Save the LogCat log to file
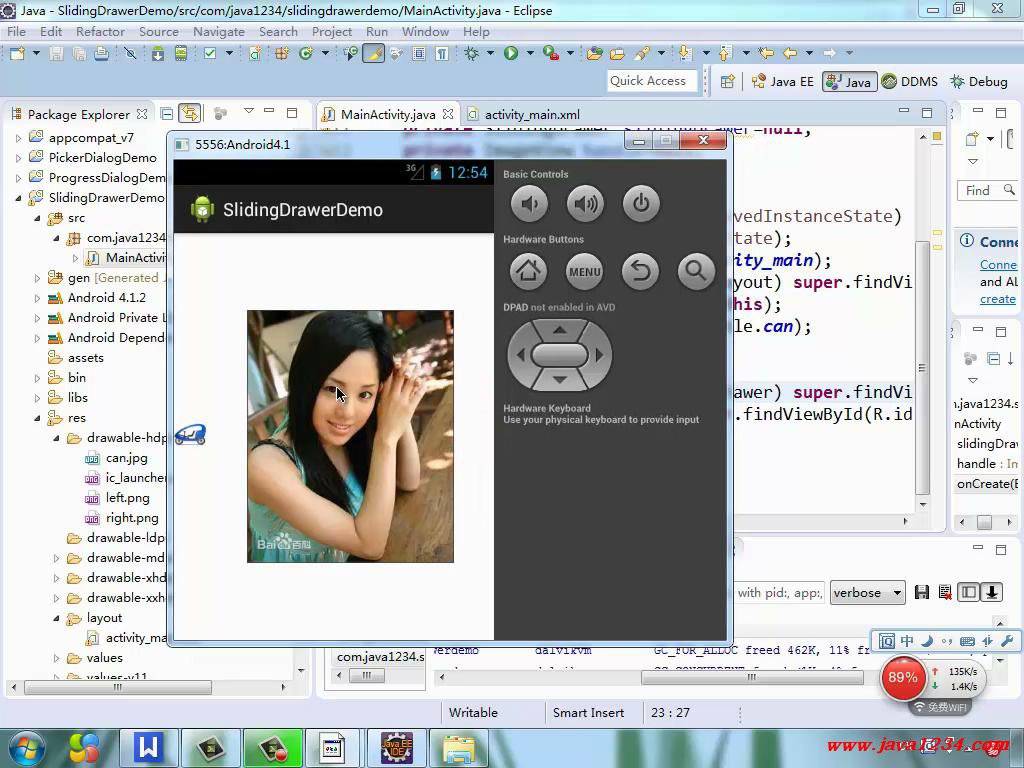 (921, 592)
